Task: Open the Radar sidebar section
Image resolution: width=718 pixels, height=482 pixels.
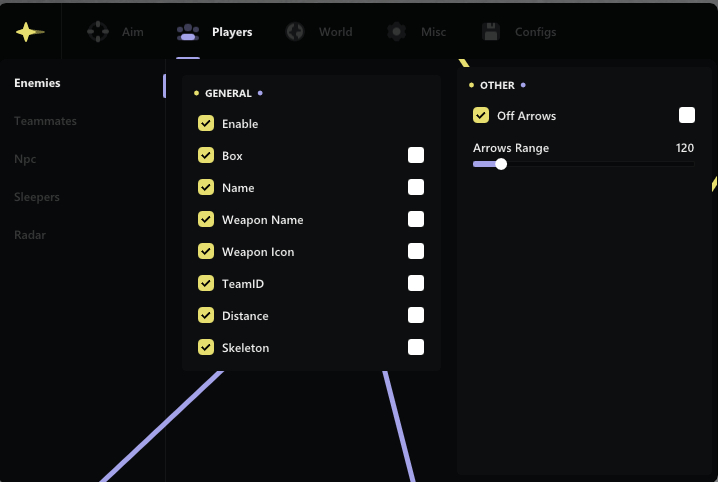Action: coord(30,235)
